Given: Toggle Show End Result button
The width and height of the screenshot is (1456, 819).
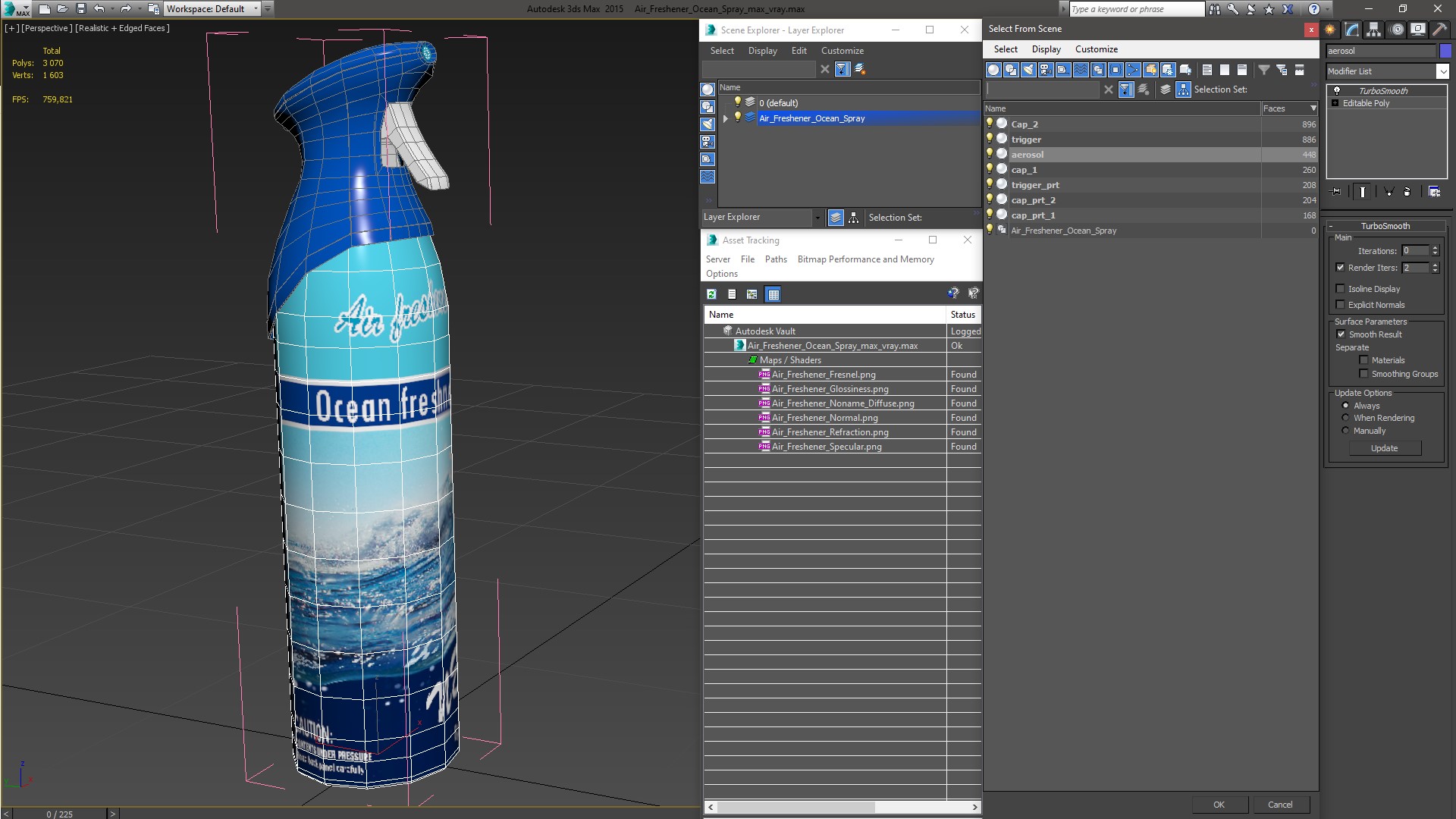Looking at the screenshot, I should (x=1363, y=192).
